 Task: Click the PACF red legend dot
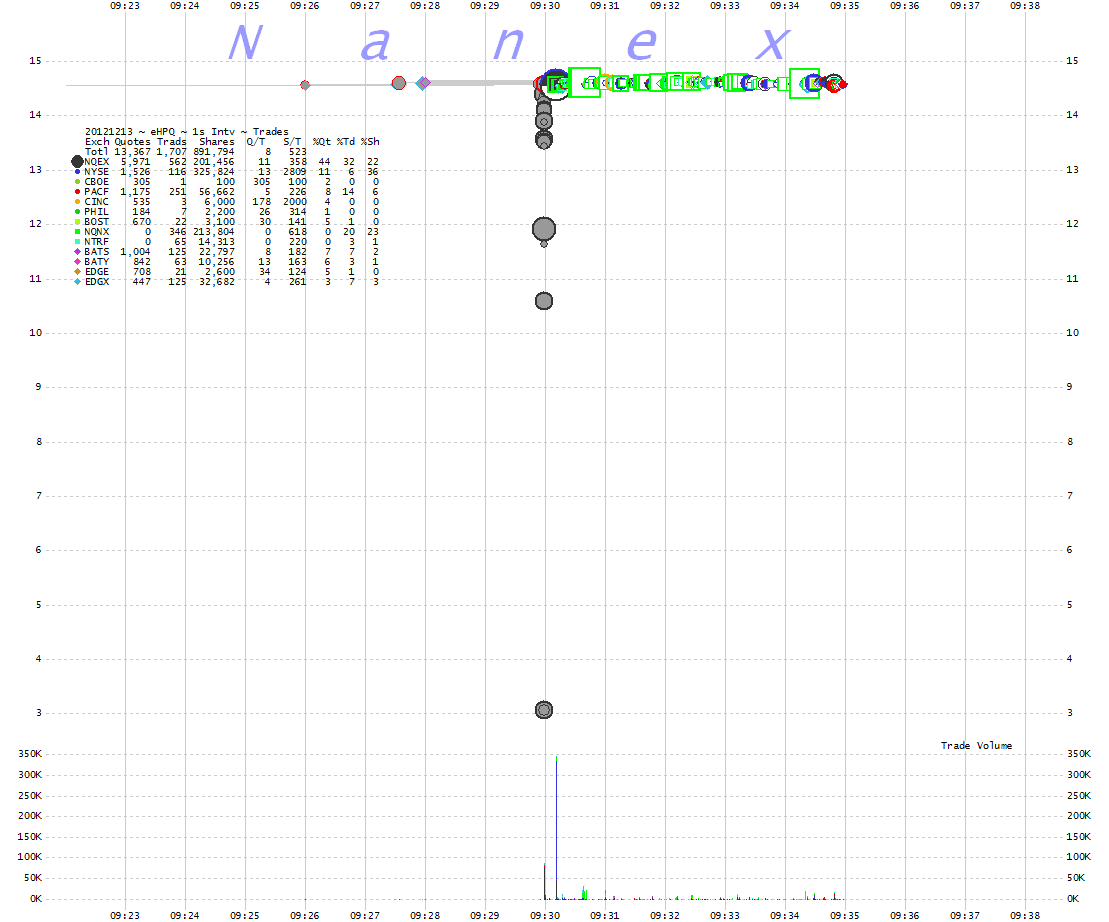click(x=78, y=192)
